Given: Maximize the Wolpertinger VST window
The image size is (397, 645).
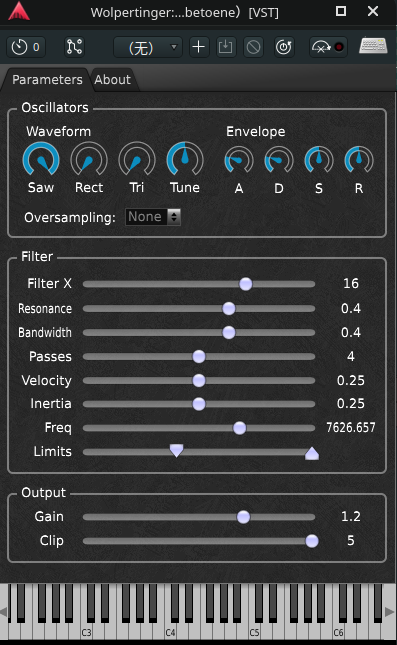Looking at the screenshot, I should click(341, 11).
